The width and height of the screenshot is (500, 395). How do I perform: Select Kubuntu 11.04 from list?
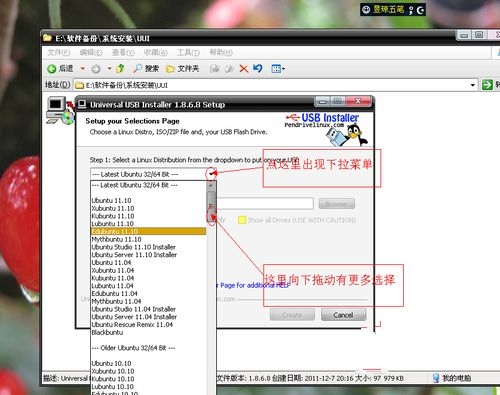148,278
